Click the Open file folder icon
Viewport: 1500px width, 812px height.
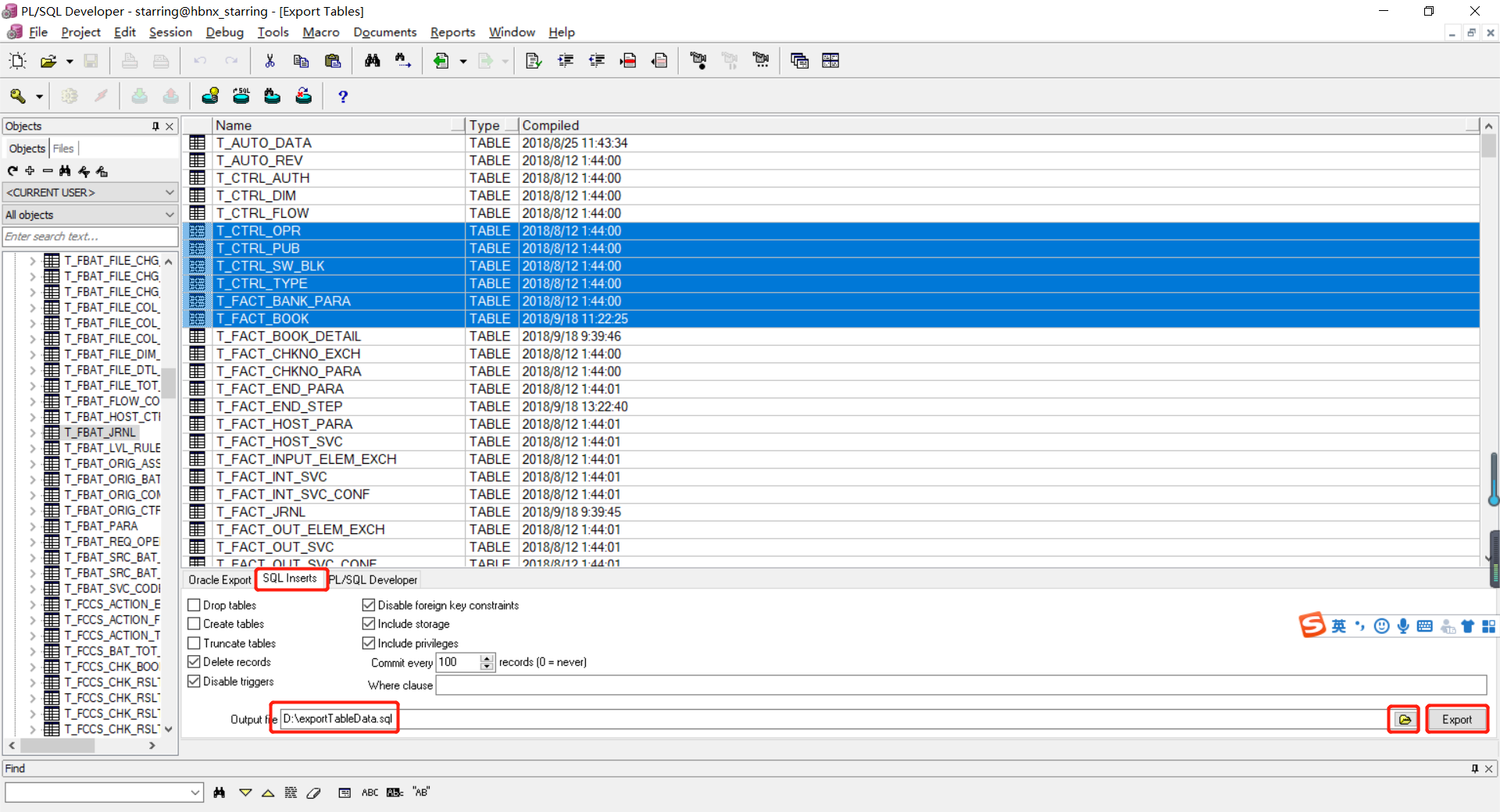[x=48, y=61]
